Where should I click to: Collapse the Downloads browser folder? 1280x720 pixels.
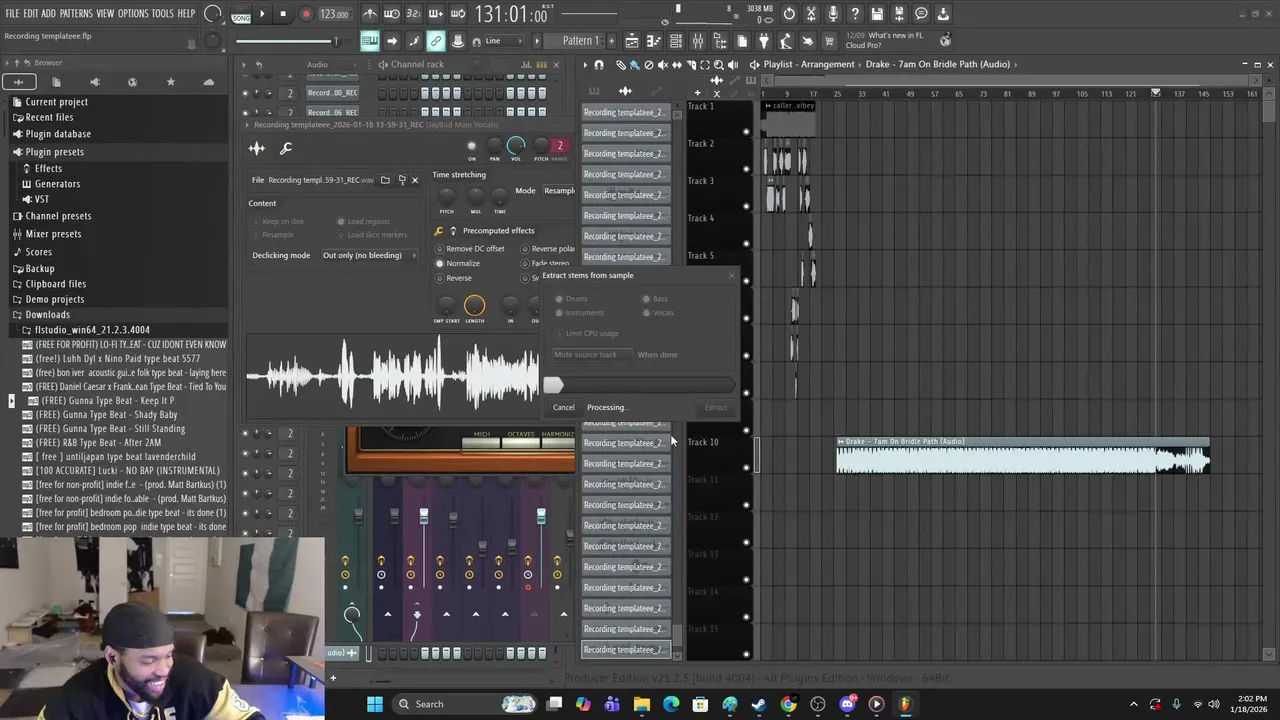point(47,315)
